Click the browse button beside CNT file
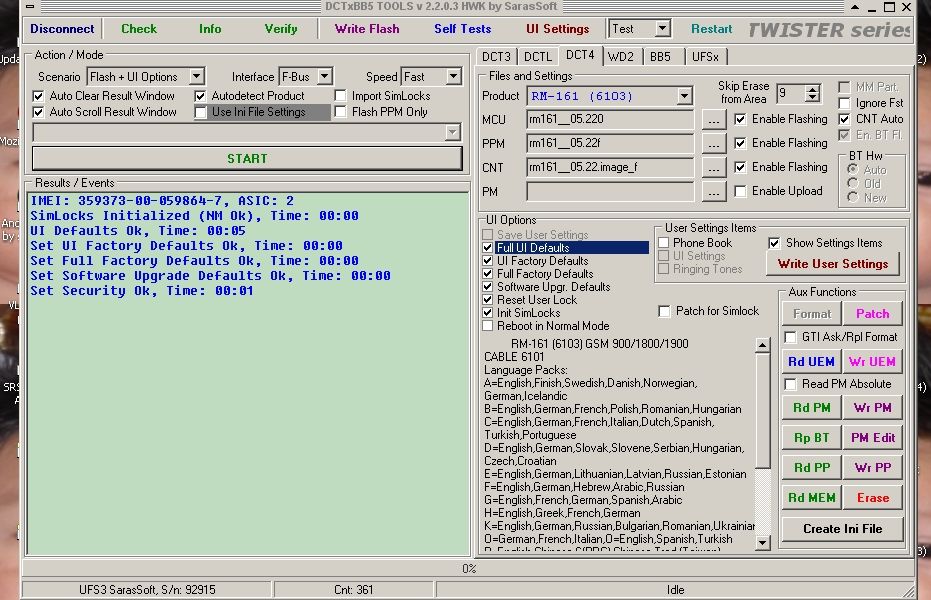931x600 pixels. point(713,168)
